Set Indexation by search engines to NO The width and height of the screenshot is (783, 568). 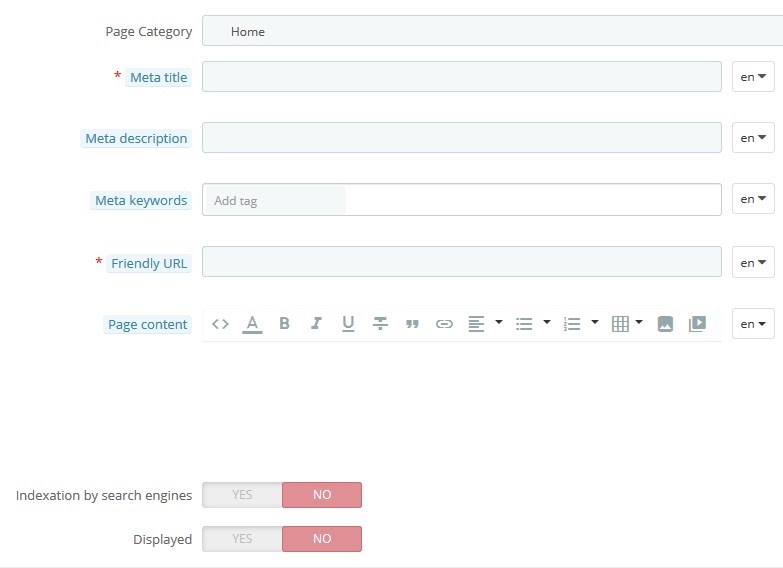point(322,495)
